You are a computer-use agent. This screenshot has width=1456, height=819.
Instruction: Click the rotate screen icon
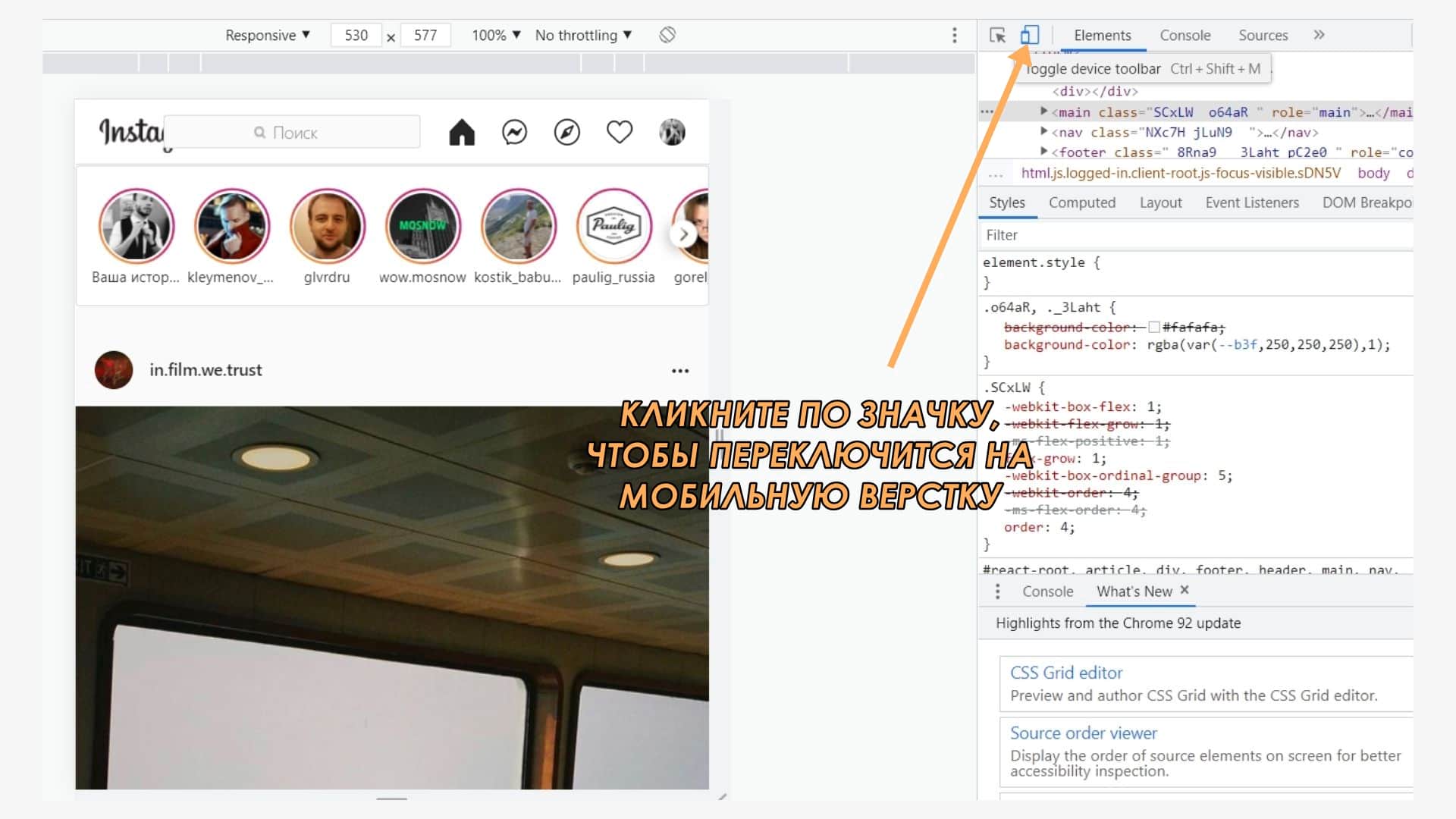pyautogui.click(x=667, y=35)
